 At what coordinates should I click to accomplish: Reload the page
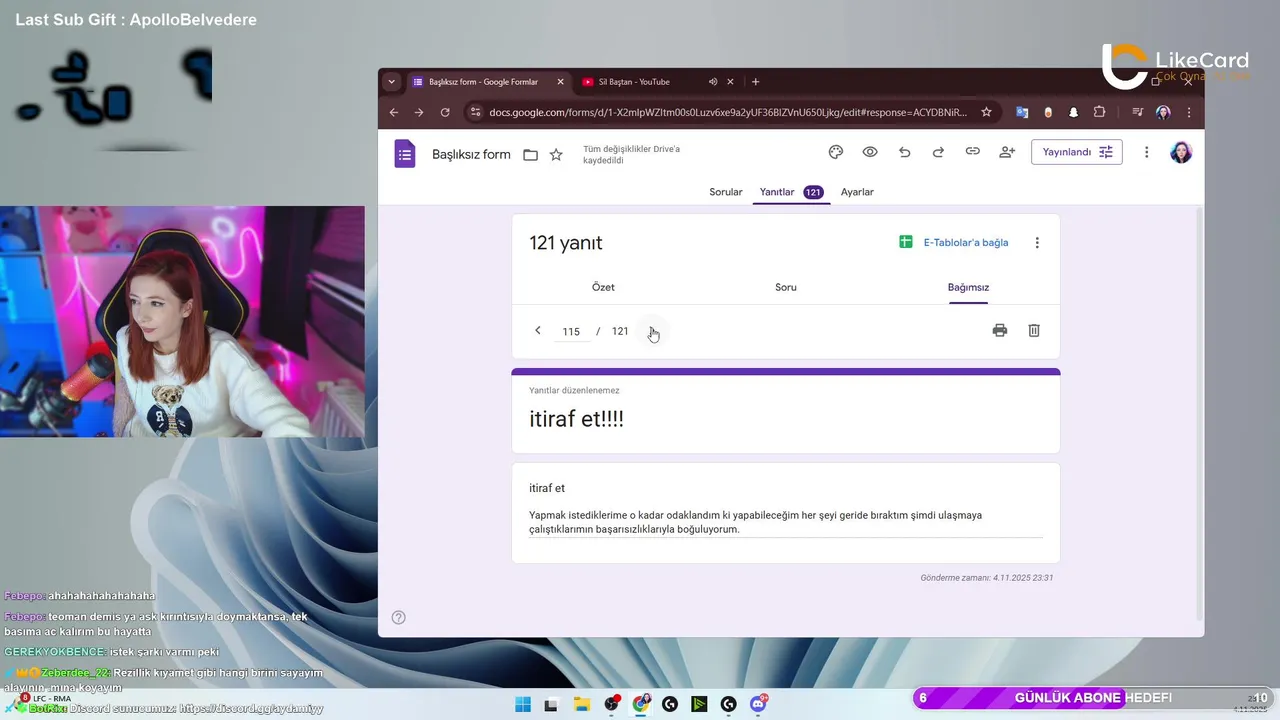coord(445,112)
